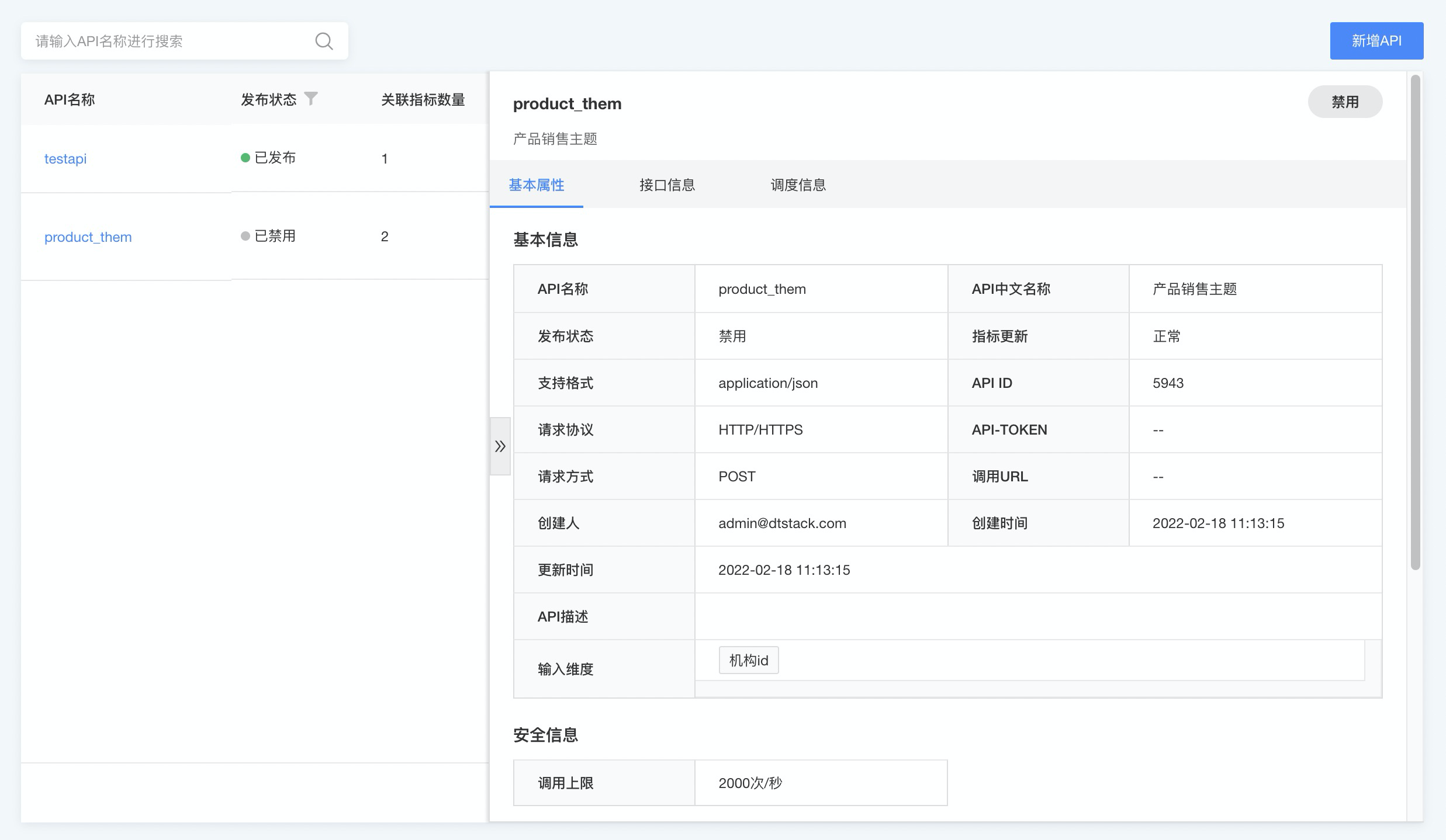The image size is (1446, 840).
Task: Click the 新增API button
Action: click(x=1376, y=41)
